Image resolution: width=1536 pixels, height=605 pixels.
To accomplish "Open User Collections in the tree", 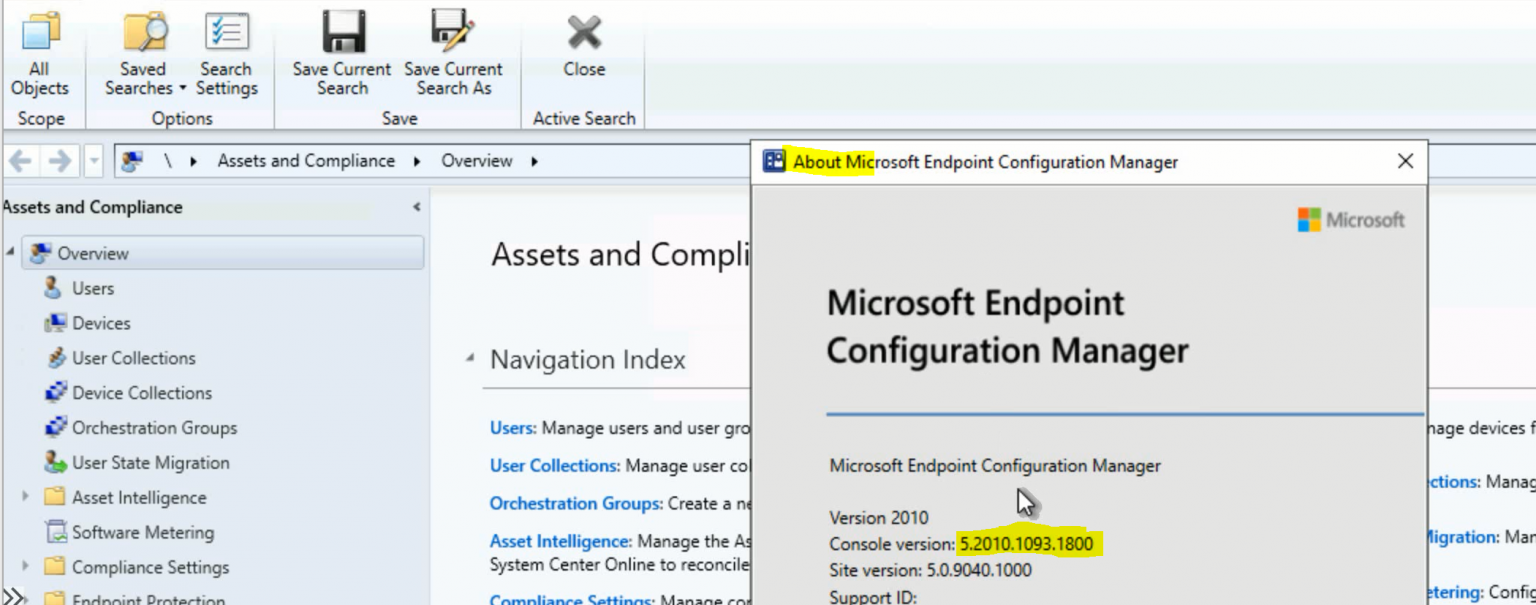I will click(x=134, y=358).
